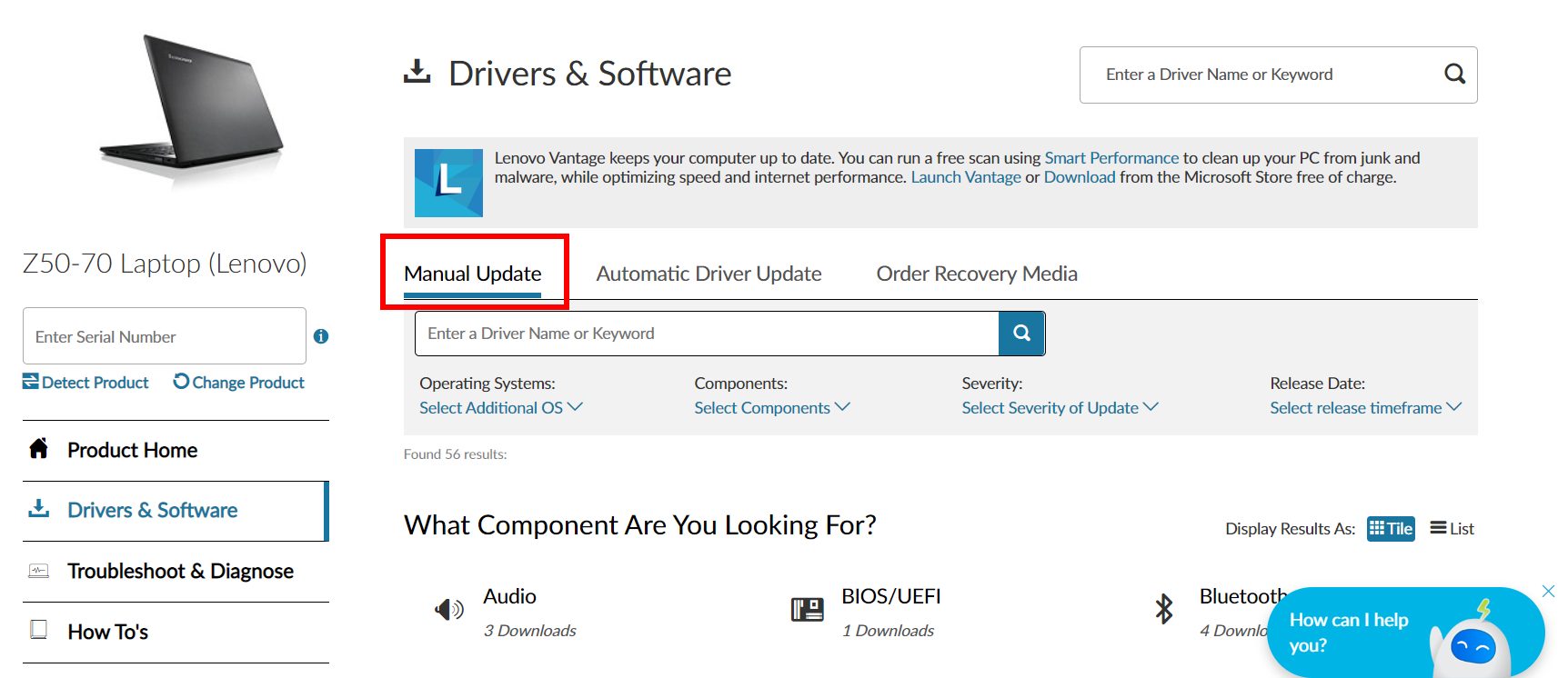Click the "1 Downloads" text under BIOS/UEFI
Viewport: 1568px width, 678px height.
(888, 631)
